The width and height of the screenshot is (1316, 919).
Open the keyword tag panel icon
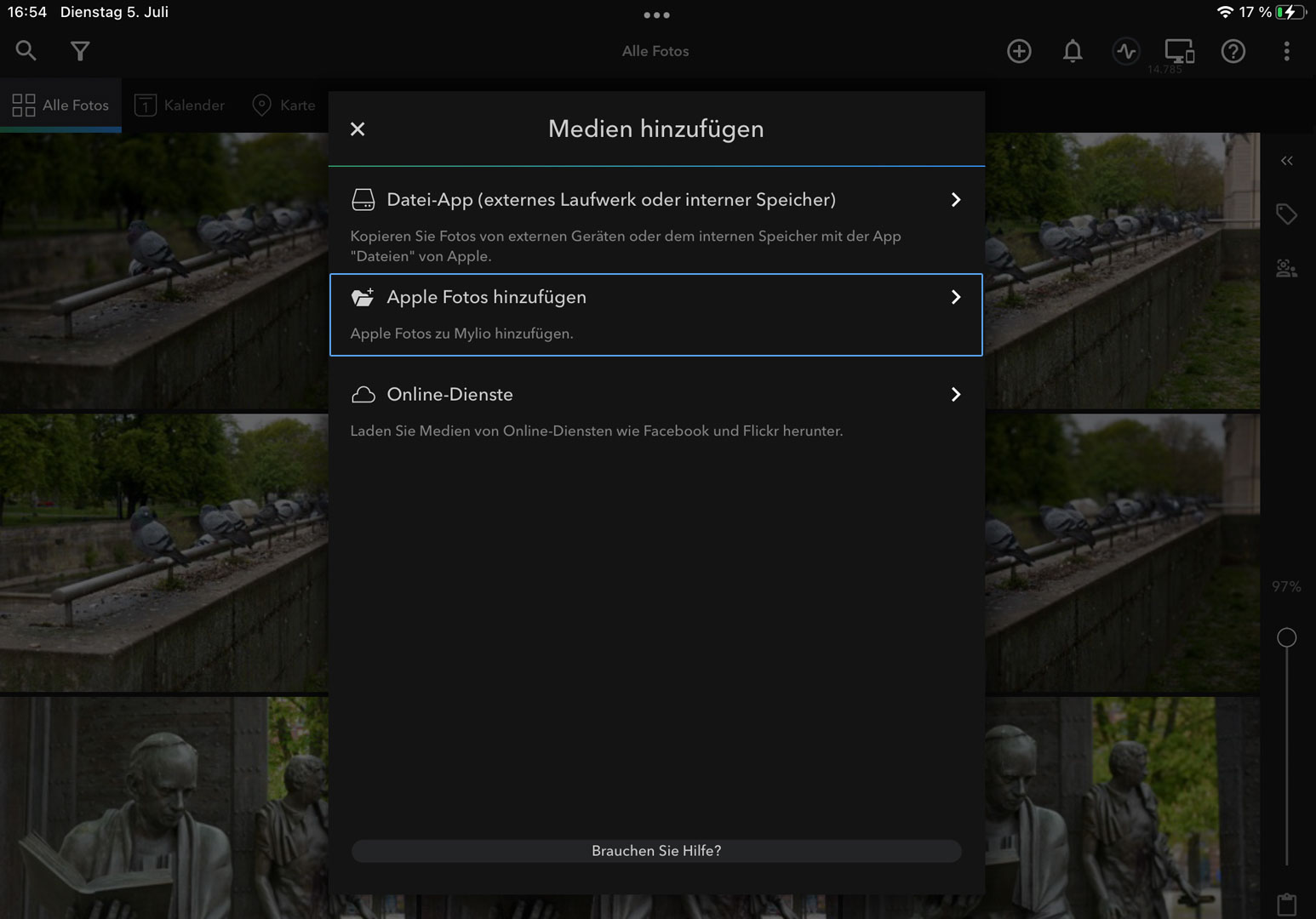coord(1286,214)
